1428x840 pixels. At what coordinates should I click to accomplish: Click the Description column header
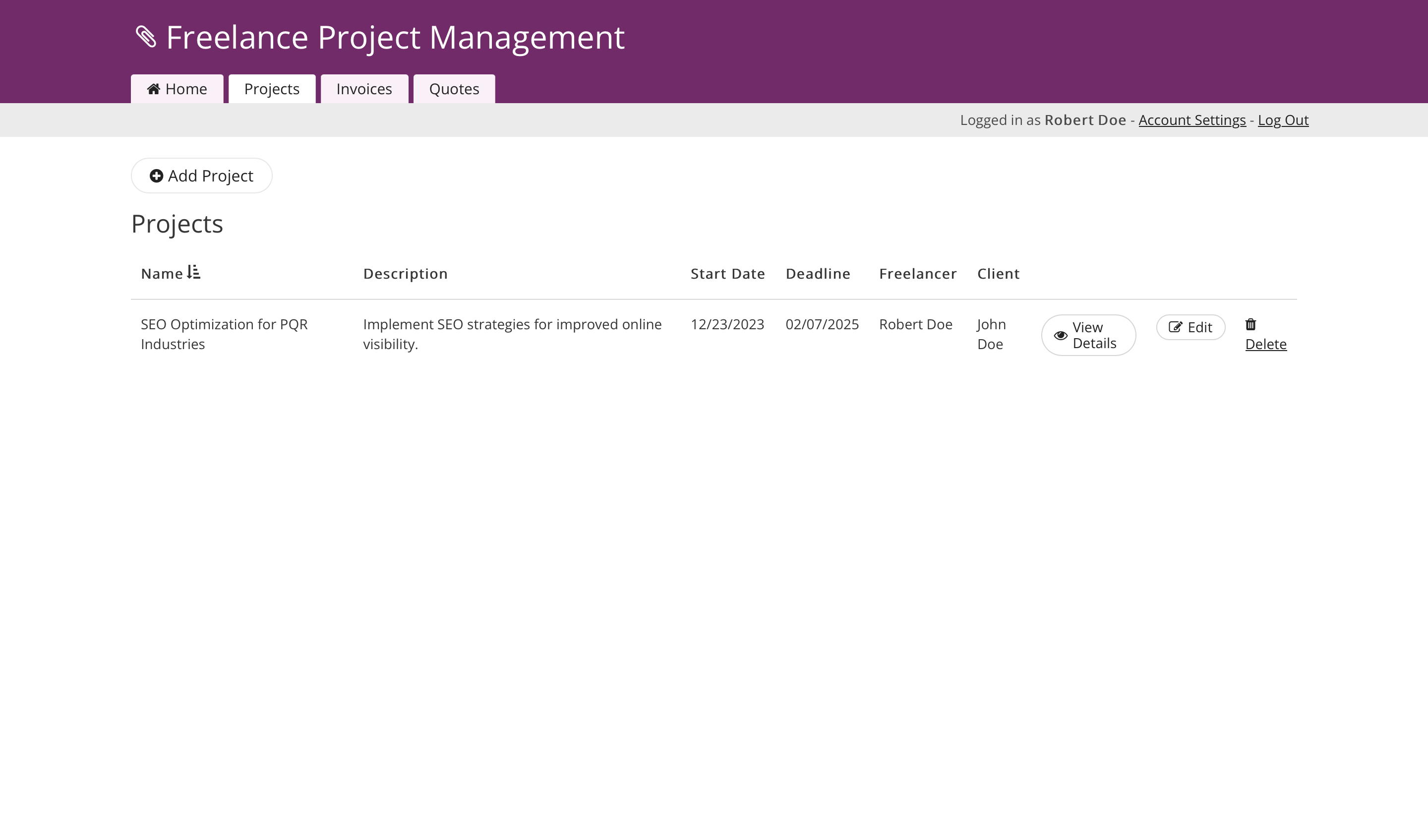[x=405, y=274]
